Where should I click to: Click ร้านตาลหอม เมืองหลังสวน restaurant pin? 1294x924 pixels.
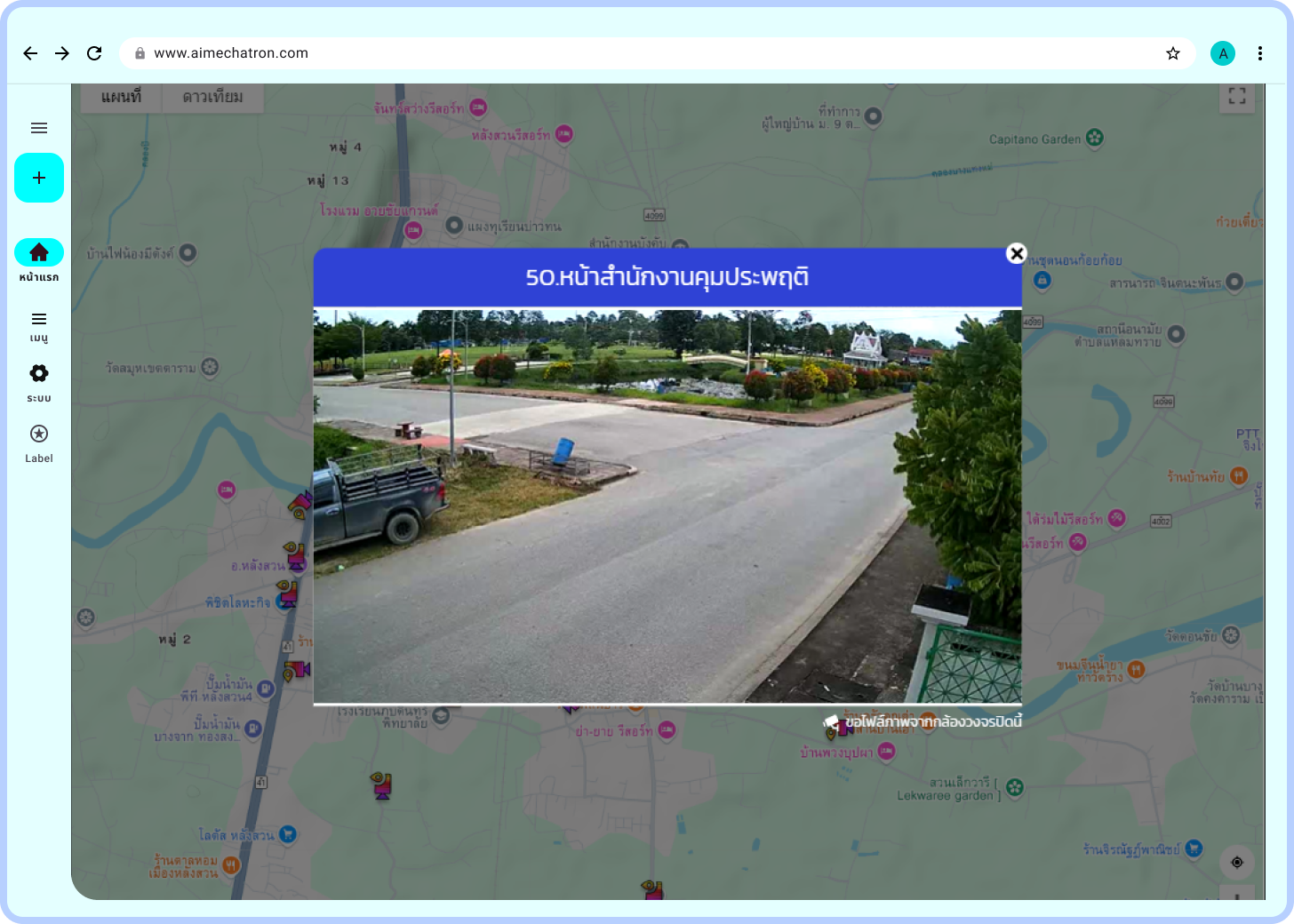pyautogui.click(x=231, y=864)
